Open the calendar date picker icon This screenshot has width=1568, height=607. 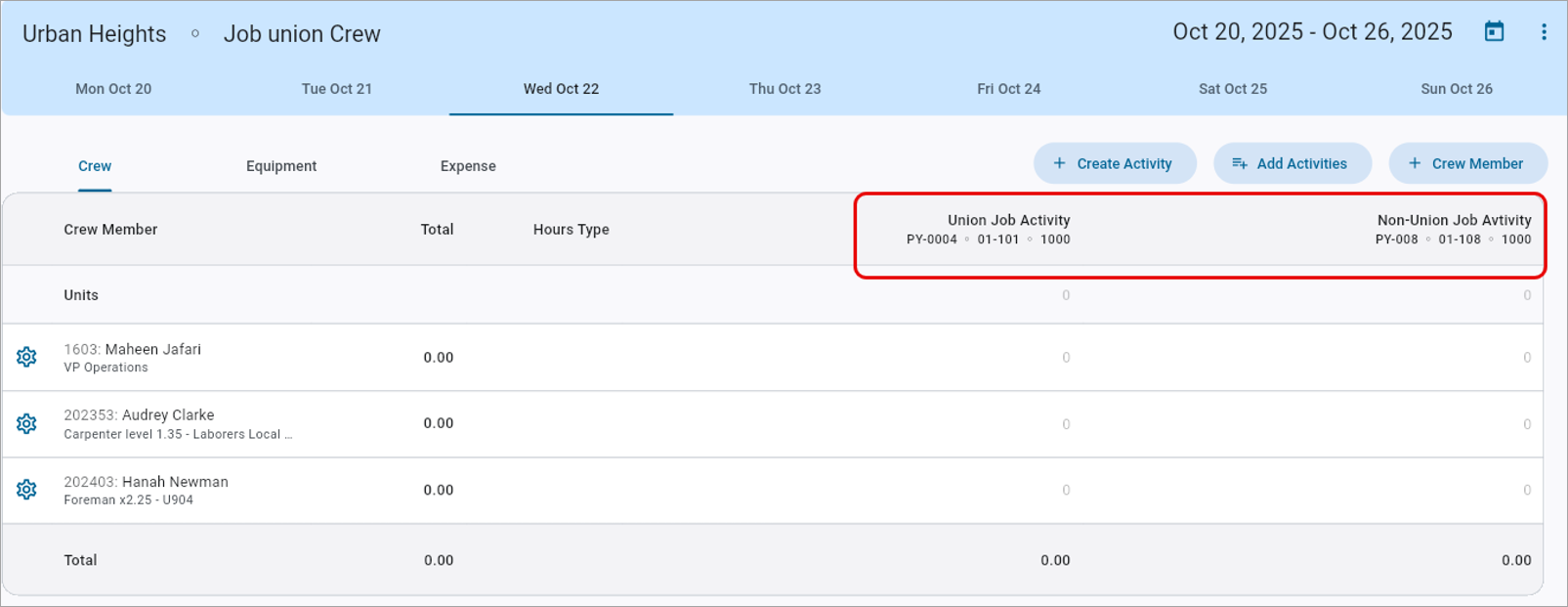(1494, 32)
